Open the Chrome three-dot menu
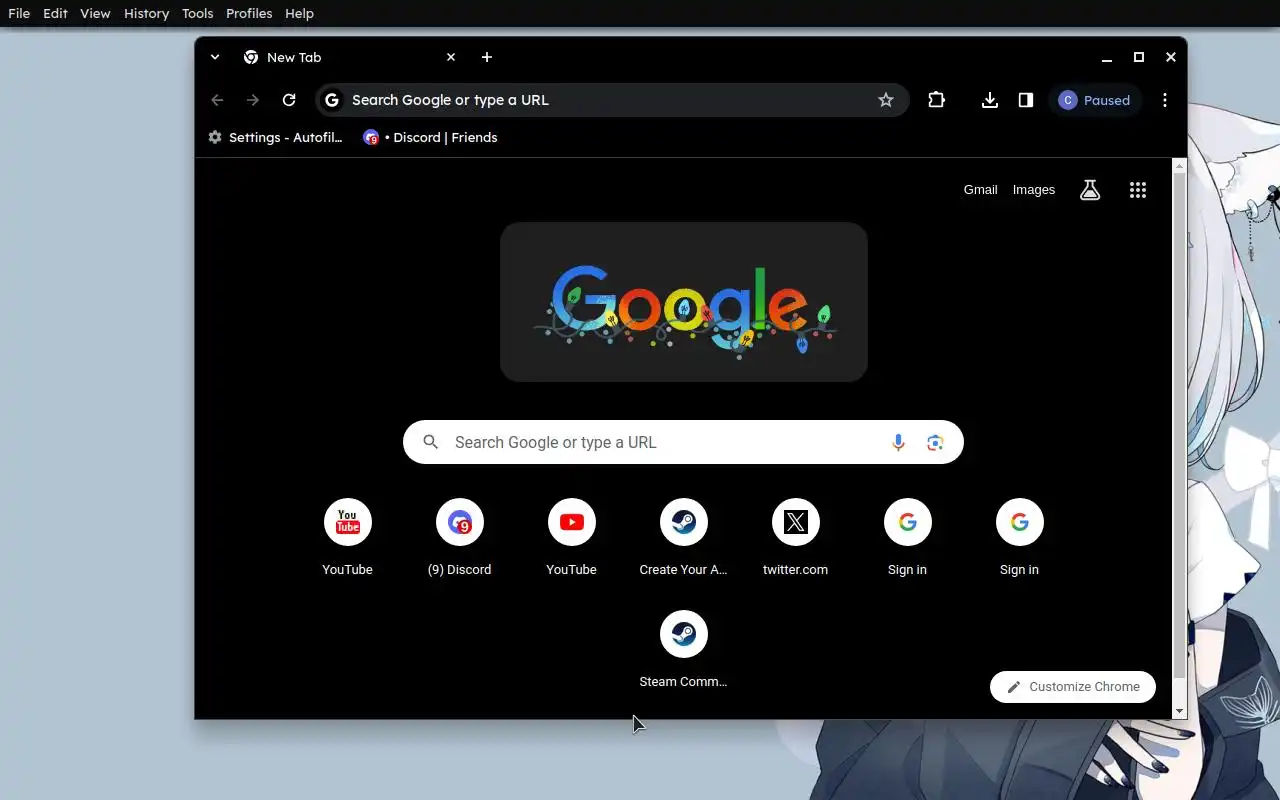Image resolution: width=1280 pixels, height=800 pixels. 1165,100
